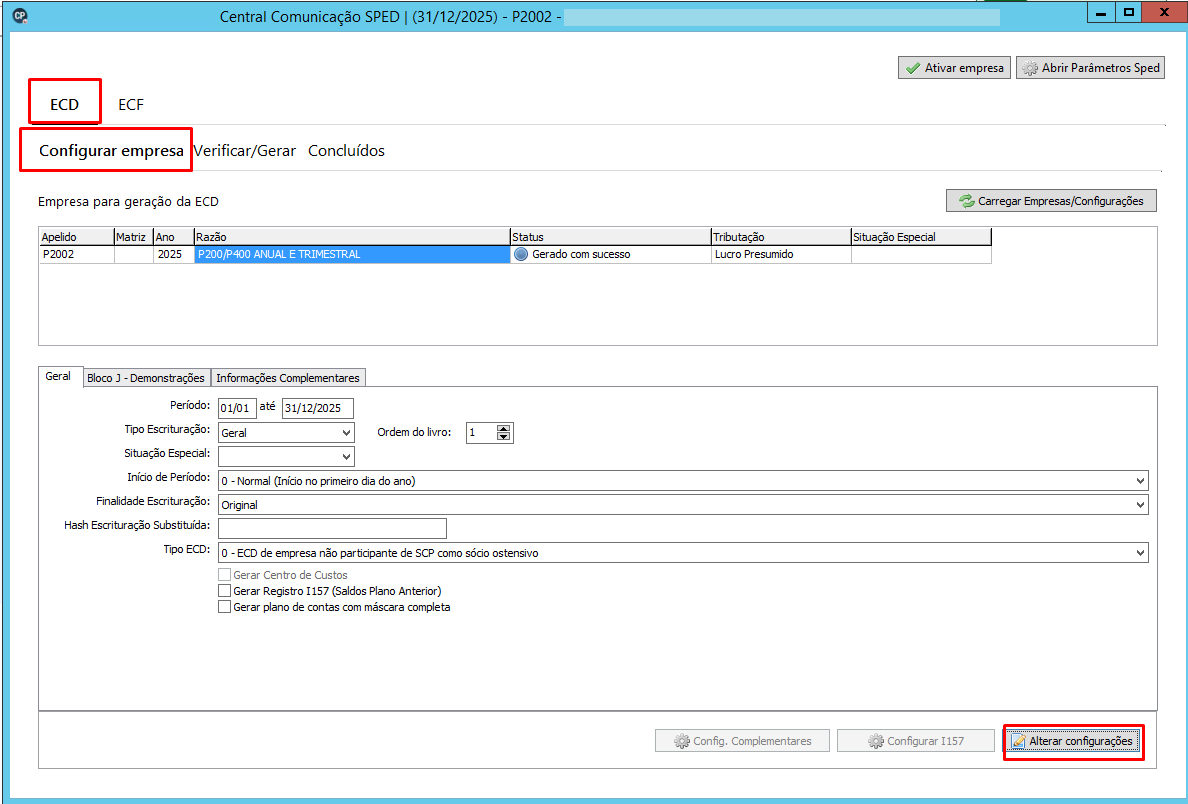Image resolution: width=1188 pixels, height=804 pixels.
Task: Toggle Gerar Registro I157 checkbox
Action: [x=224, y=591]
